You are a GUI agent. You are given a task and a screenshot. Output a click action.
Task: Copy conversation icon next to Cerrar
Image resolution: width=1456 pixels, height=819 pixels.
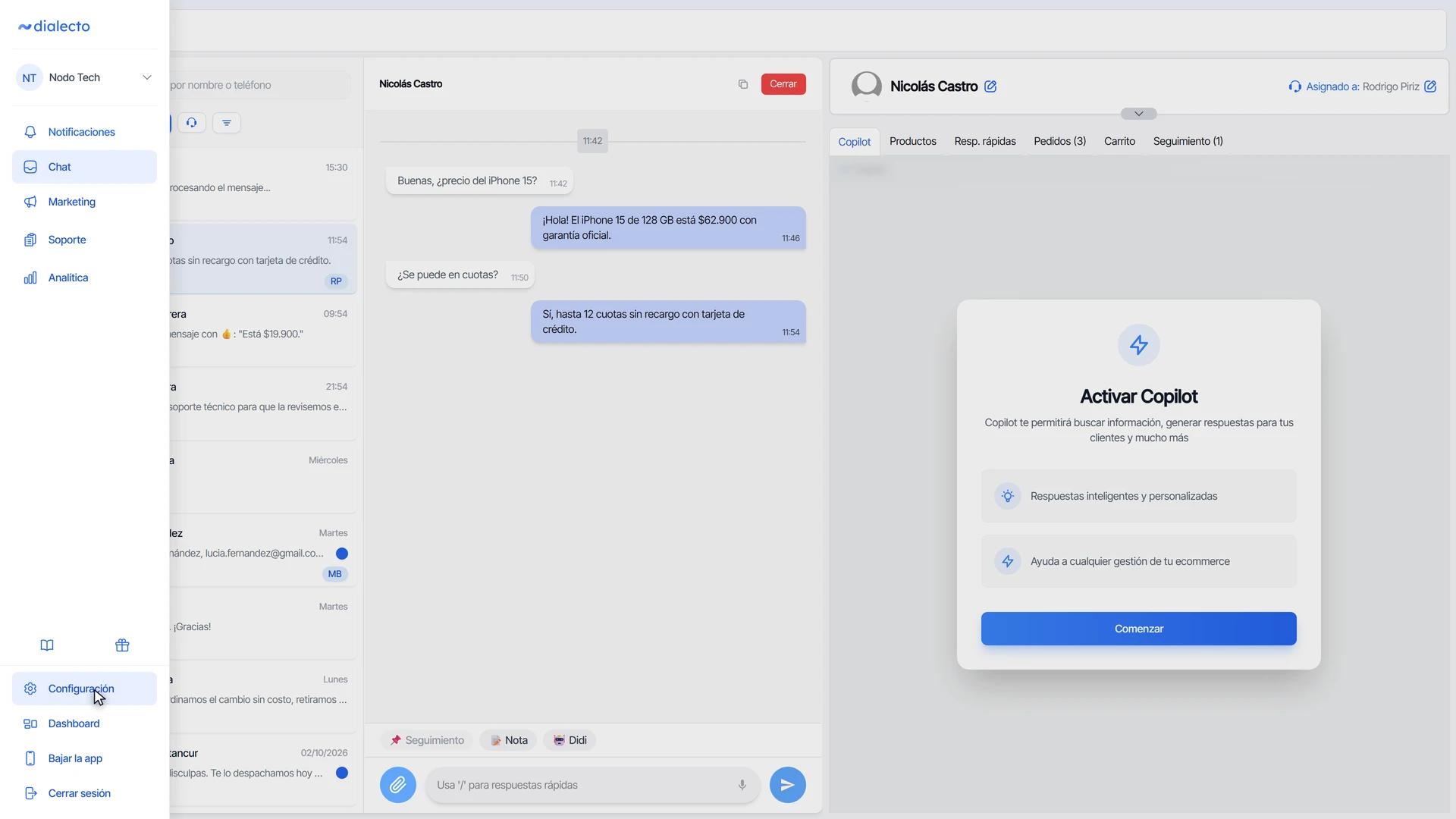pos(743,84)
